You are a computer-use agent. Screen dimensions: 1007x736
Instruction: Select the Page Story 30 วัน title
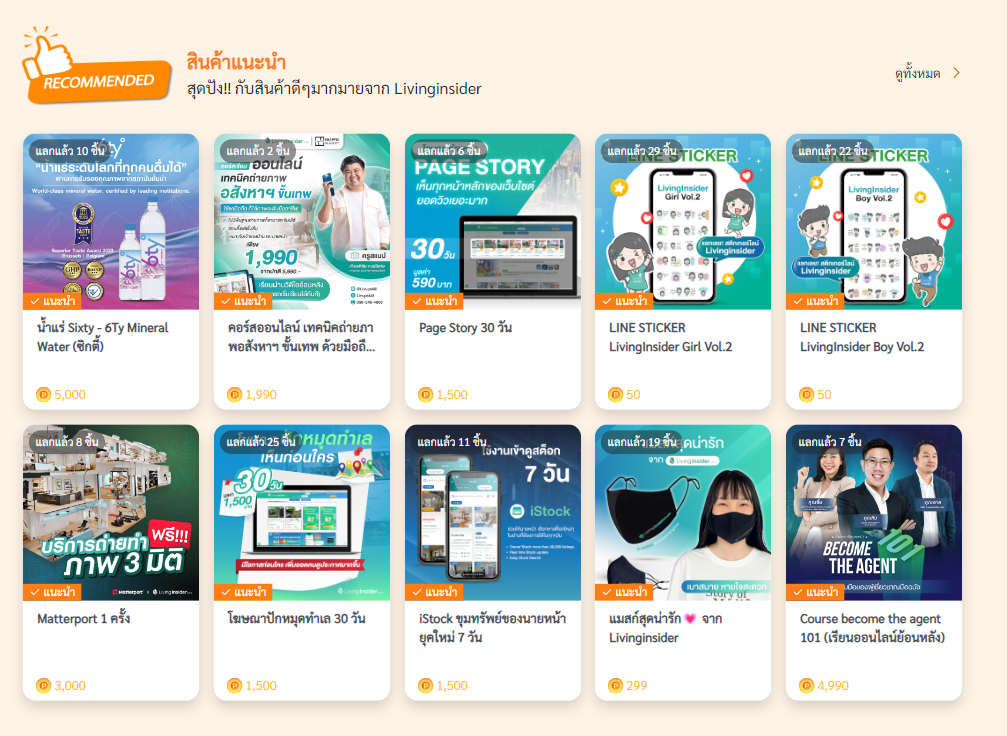pos(466,328)
